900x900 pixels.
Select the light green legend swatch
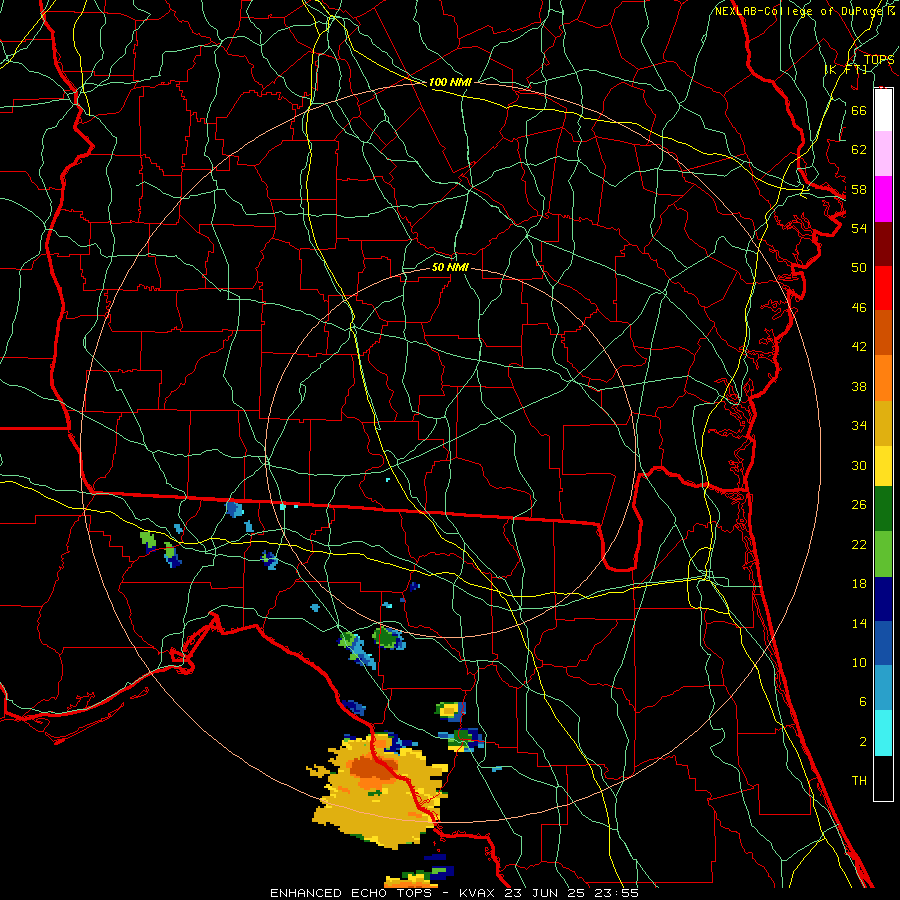tap(883, 554)
